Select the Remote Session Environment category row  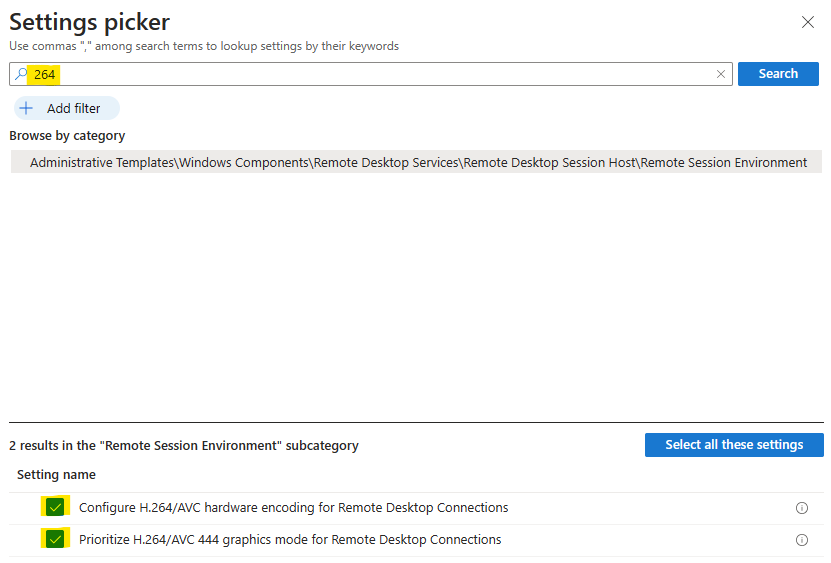417,162
